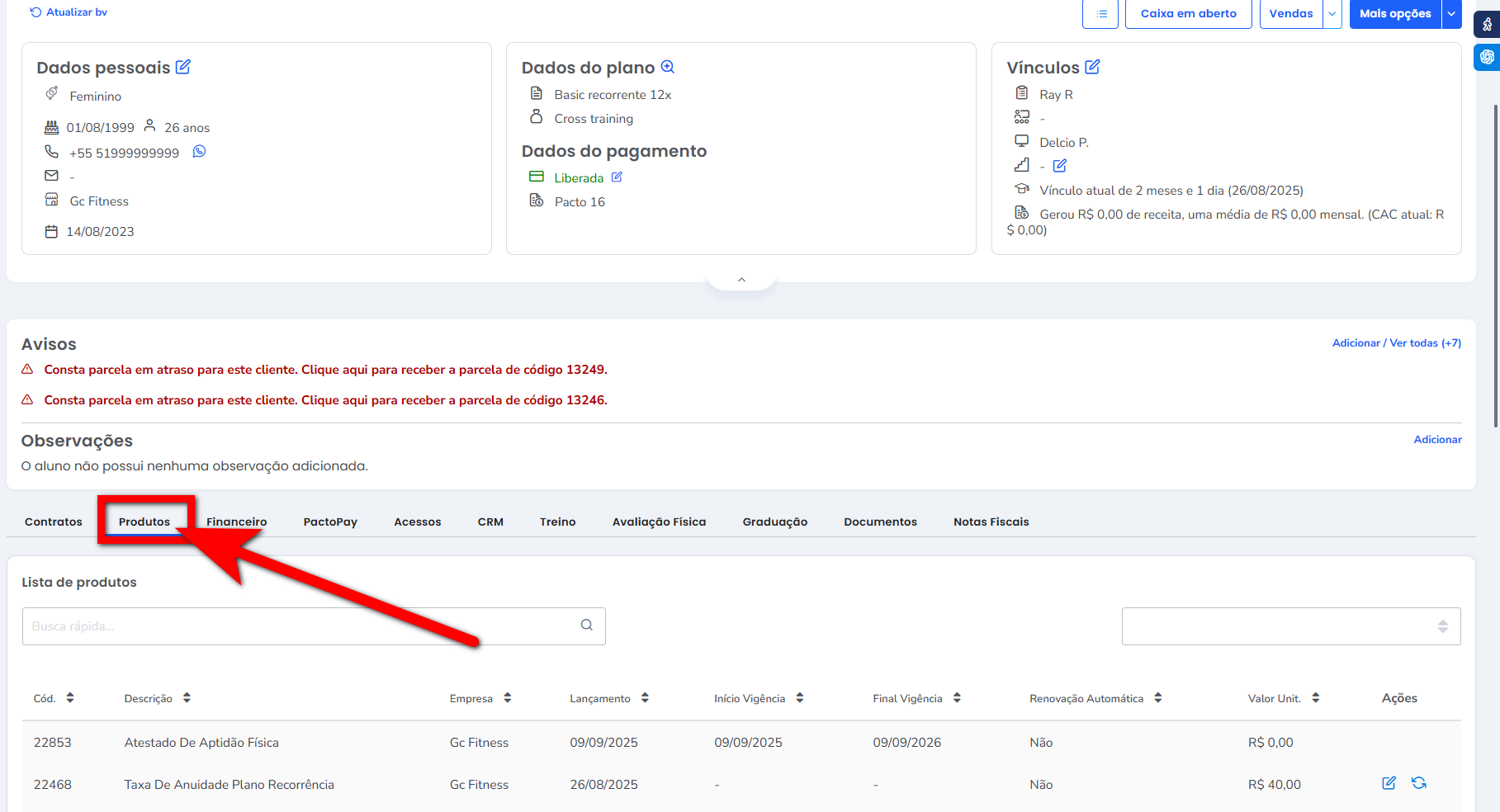Image resolution: width=1500 pixels, height=812 pixels.
Task: Open the Contratos tab
Action: (x=54, y=522)
